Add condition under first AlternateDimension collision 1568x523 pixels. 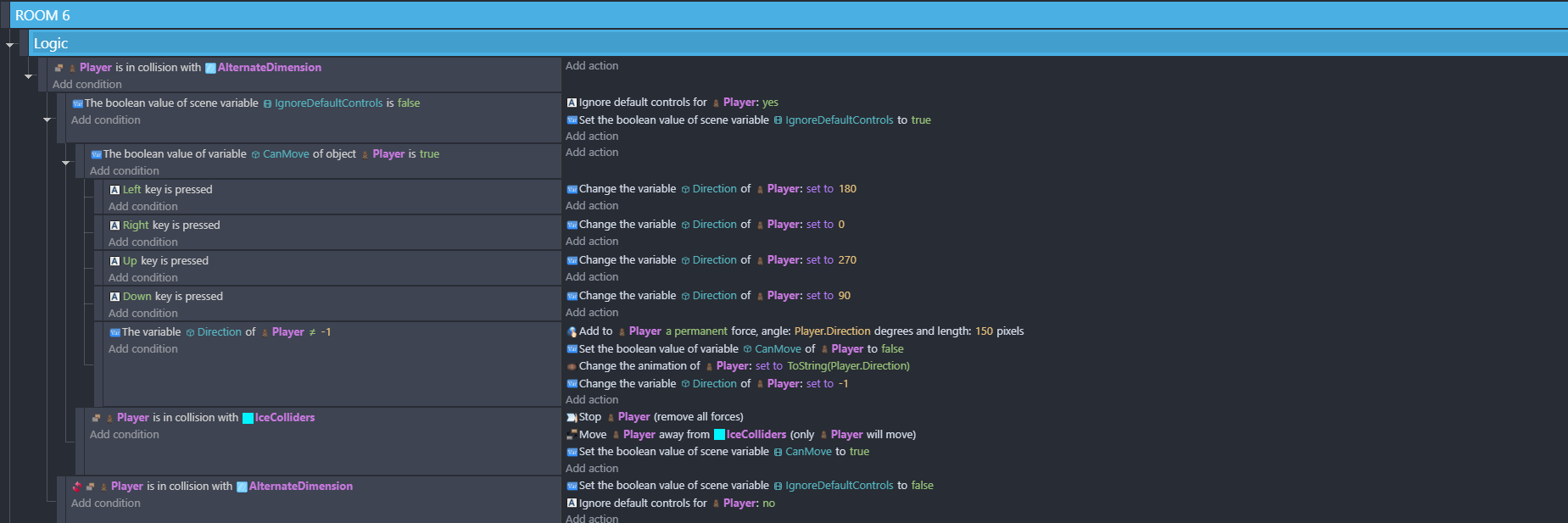(87, 85)
